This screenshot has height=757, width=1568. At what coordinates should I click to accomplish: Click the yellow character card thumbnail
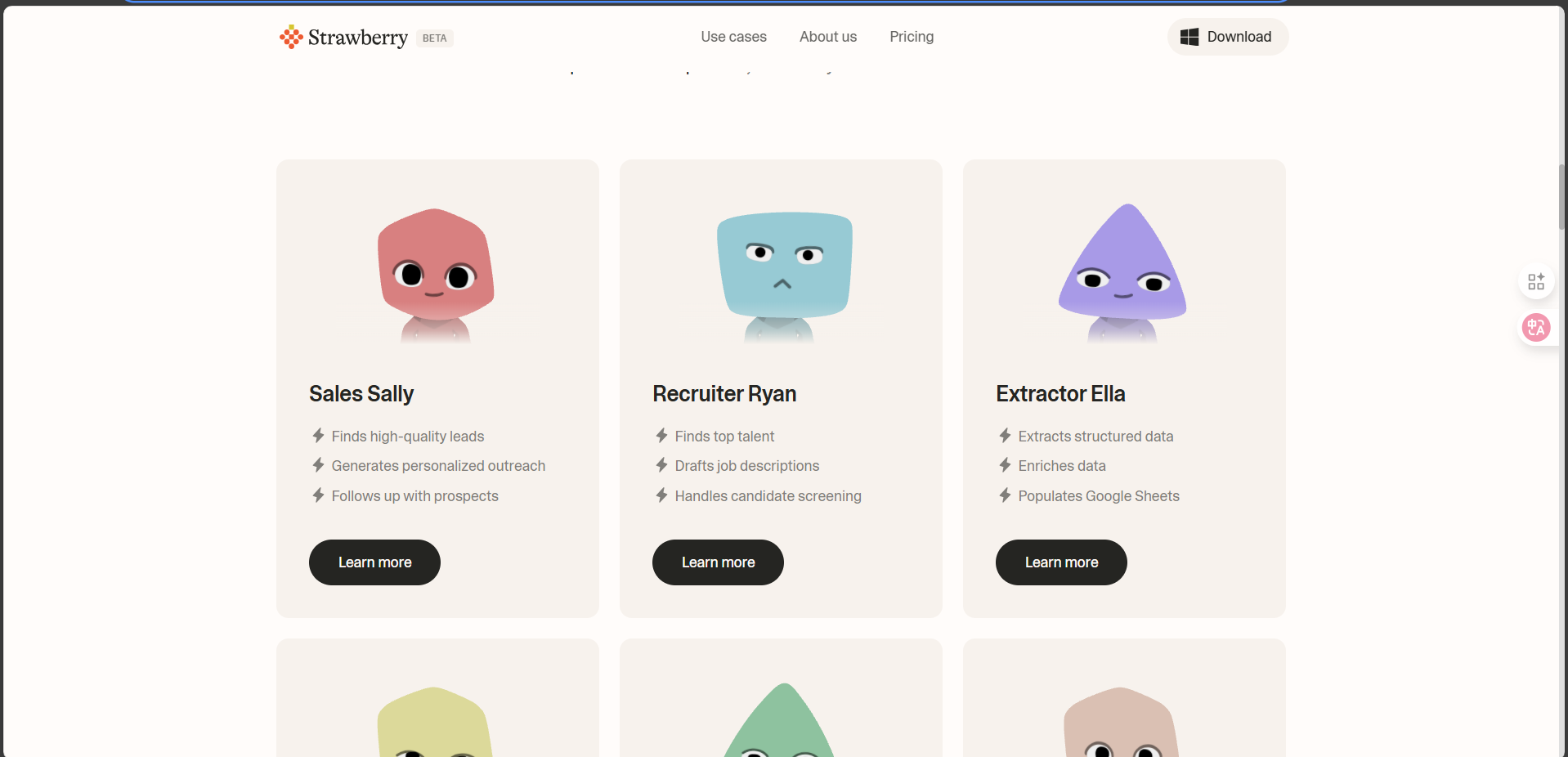click(x=435, y=722)
